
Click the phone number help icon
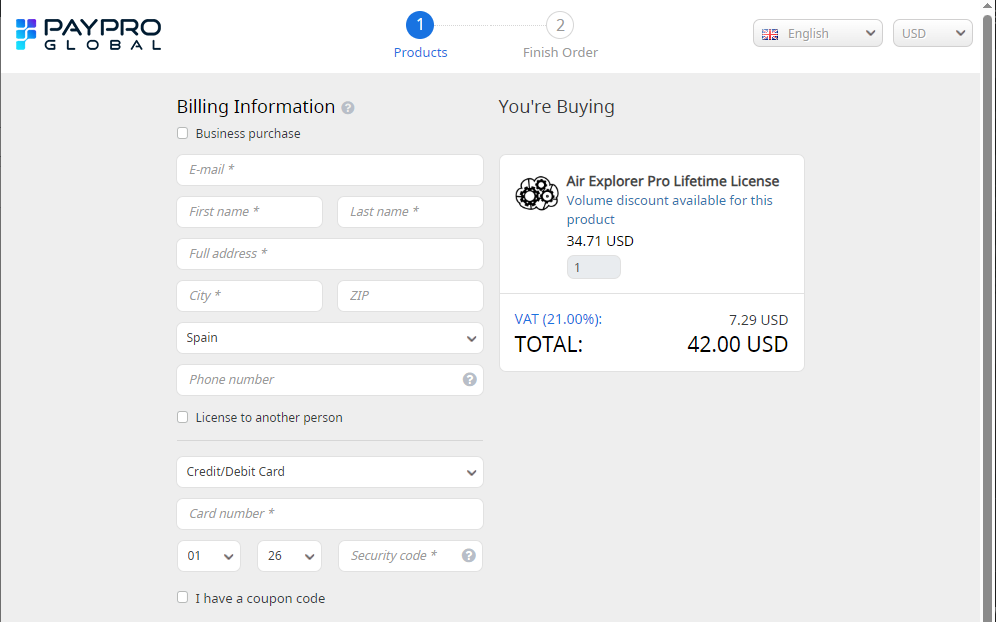[x=469, y=380]
